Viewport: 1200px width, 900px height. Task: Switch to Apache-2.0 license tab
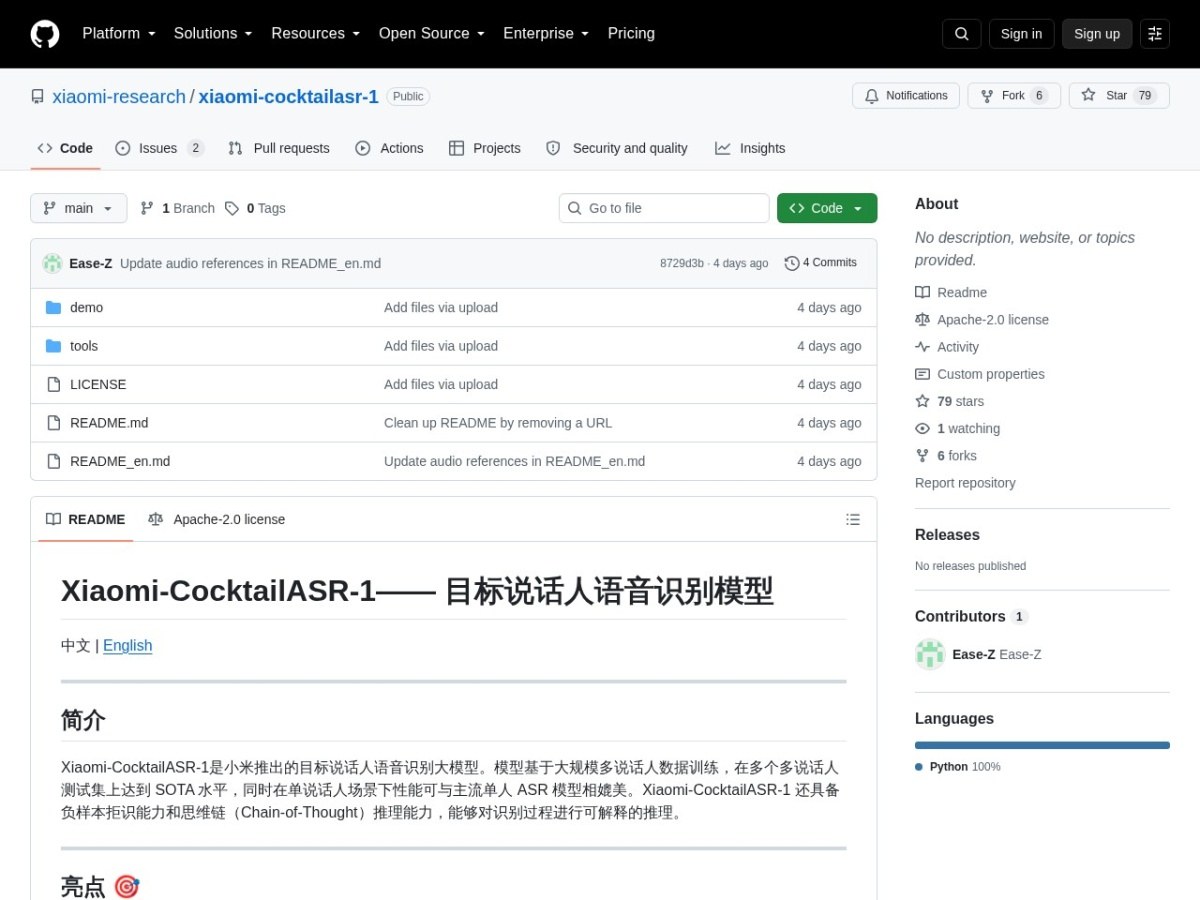tap(217, 519)
